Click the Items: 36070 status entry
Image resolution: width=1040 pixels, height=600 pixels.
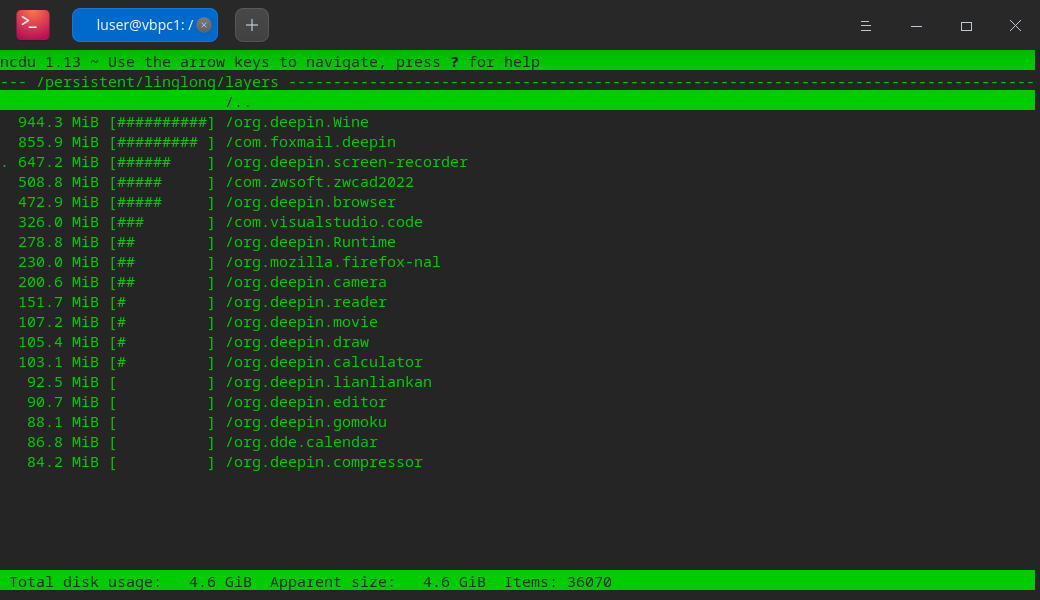click(558, 582)
